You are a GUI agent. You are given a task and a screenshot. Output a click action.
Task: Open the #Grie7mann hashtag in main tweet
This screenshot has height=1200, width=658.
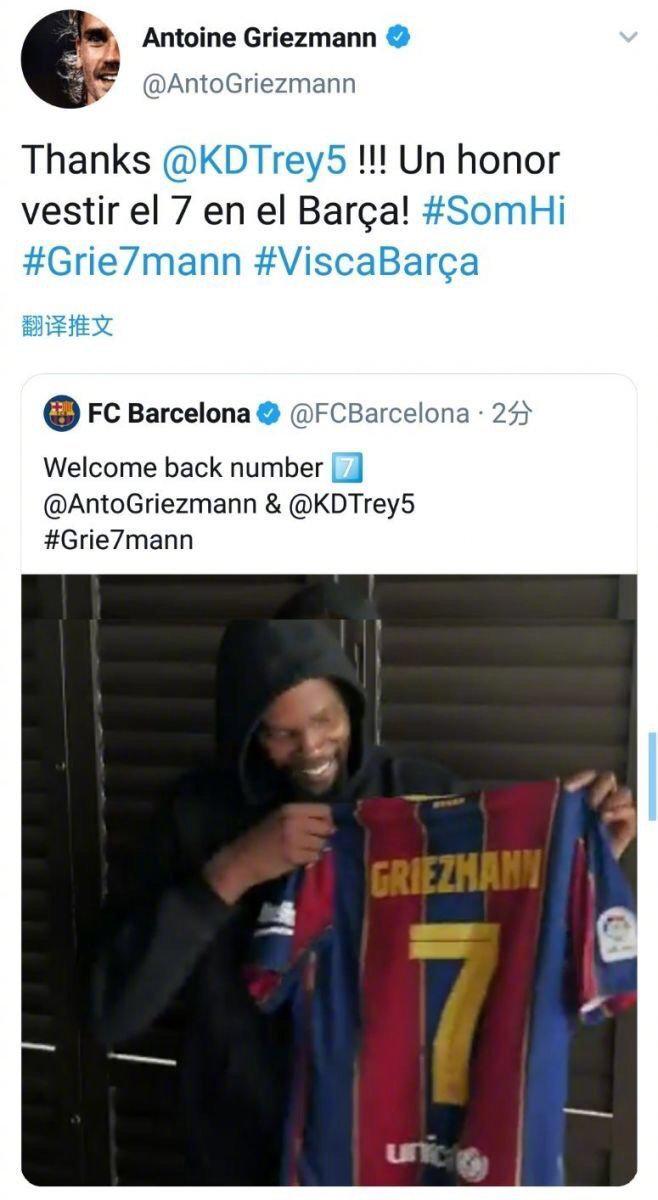(x=131, y=262)
